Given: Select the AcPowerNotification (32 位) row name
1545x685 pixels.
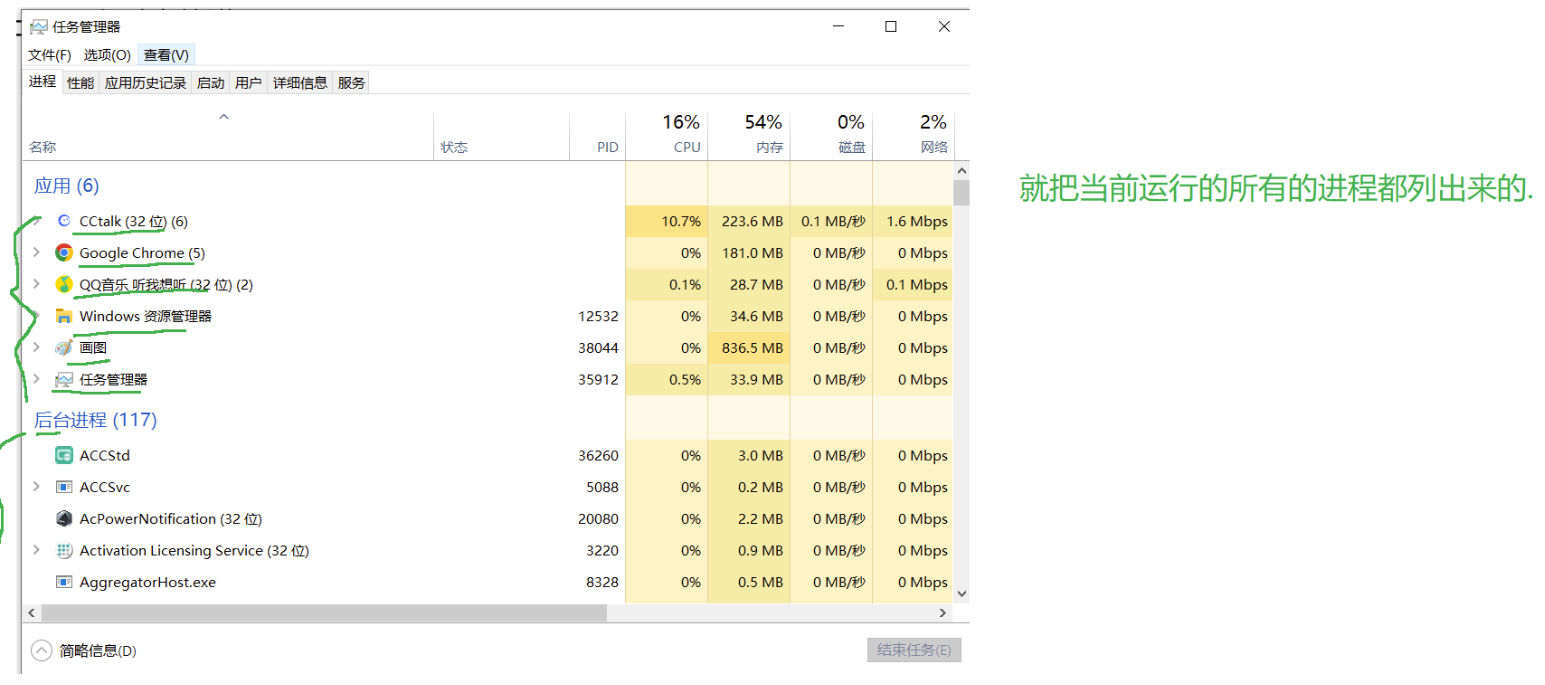Looking at the screenshot, I should coord(170,519).
